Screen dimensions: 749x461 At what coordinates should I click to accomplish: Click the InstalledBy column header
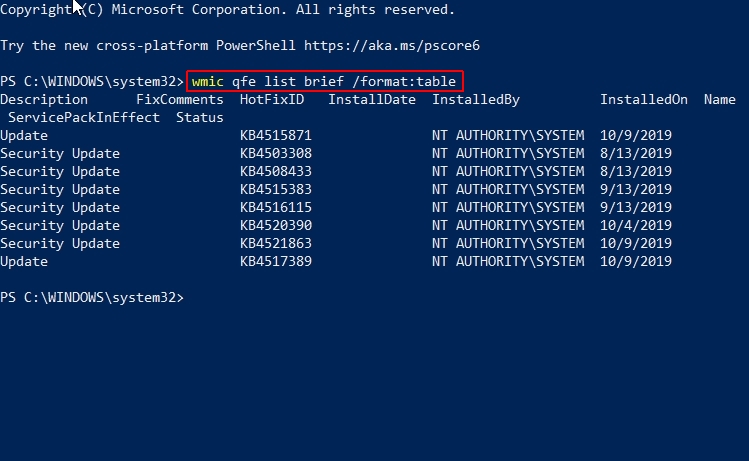pos(476,100)
